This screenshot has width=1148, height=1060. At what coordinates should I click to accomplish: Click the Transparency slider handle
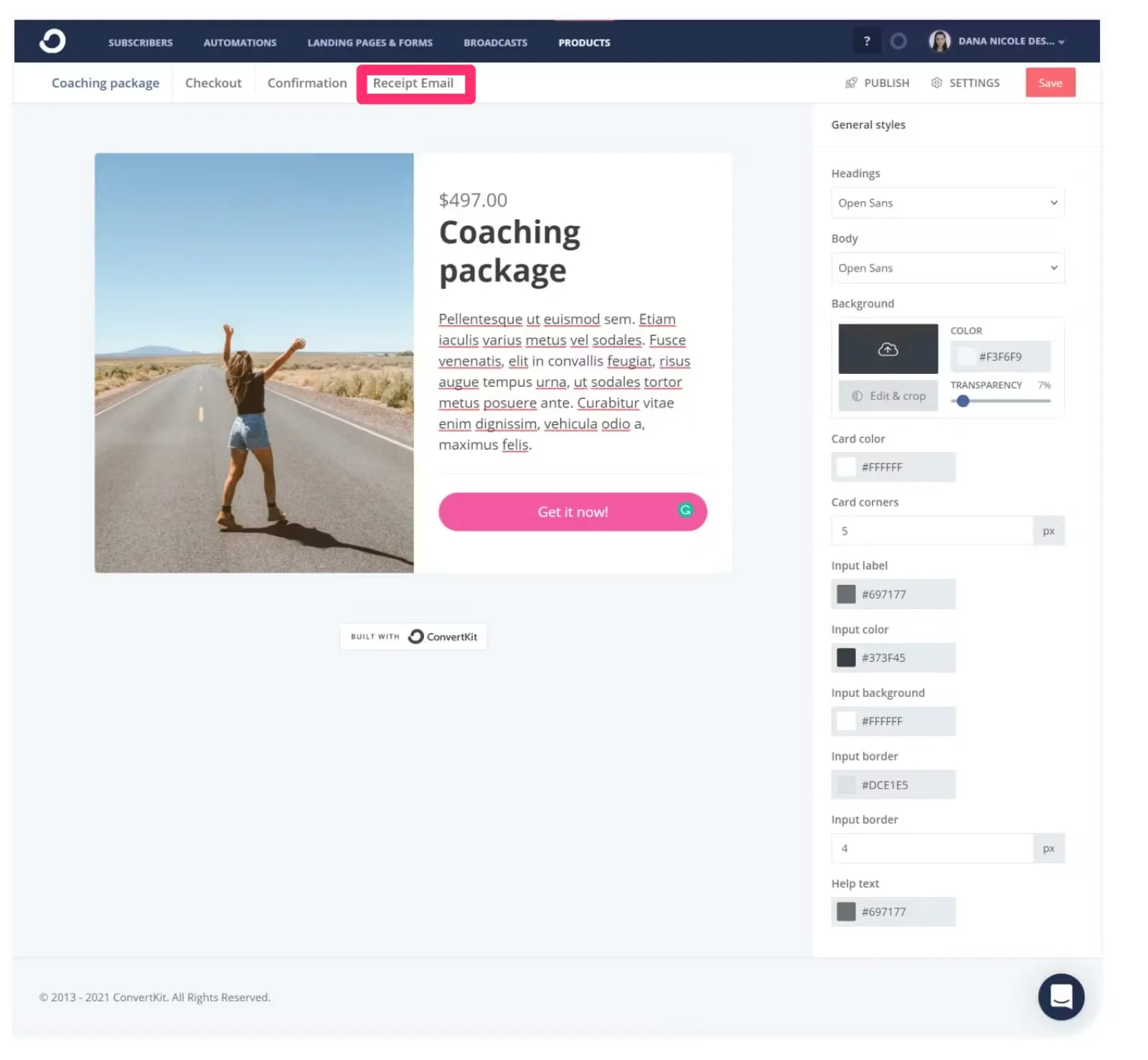963,401
